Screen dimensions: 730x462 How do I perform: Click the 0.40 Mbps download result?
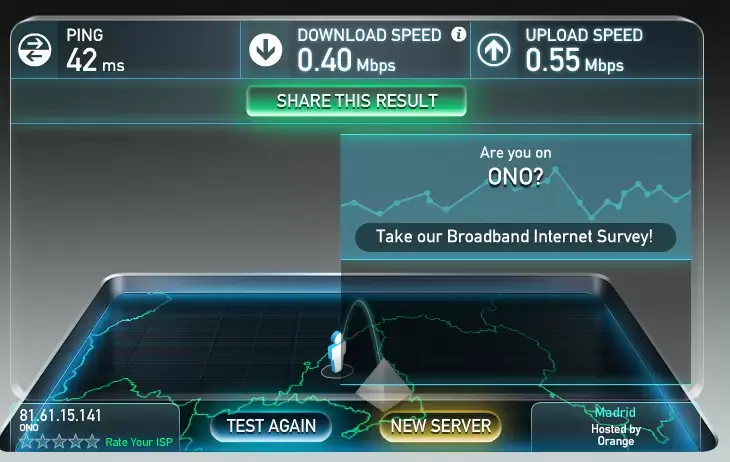346,61
